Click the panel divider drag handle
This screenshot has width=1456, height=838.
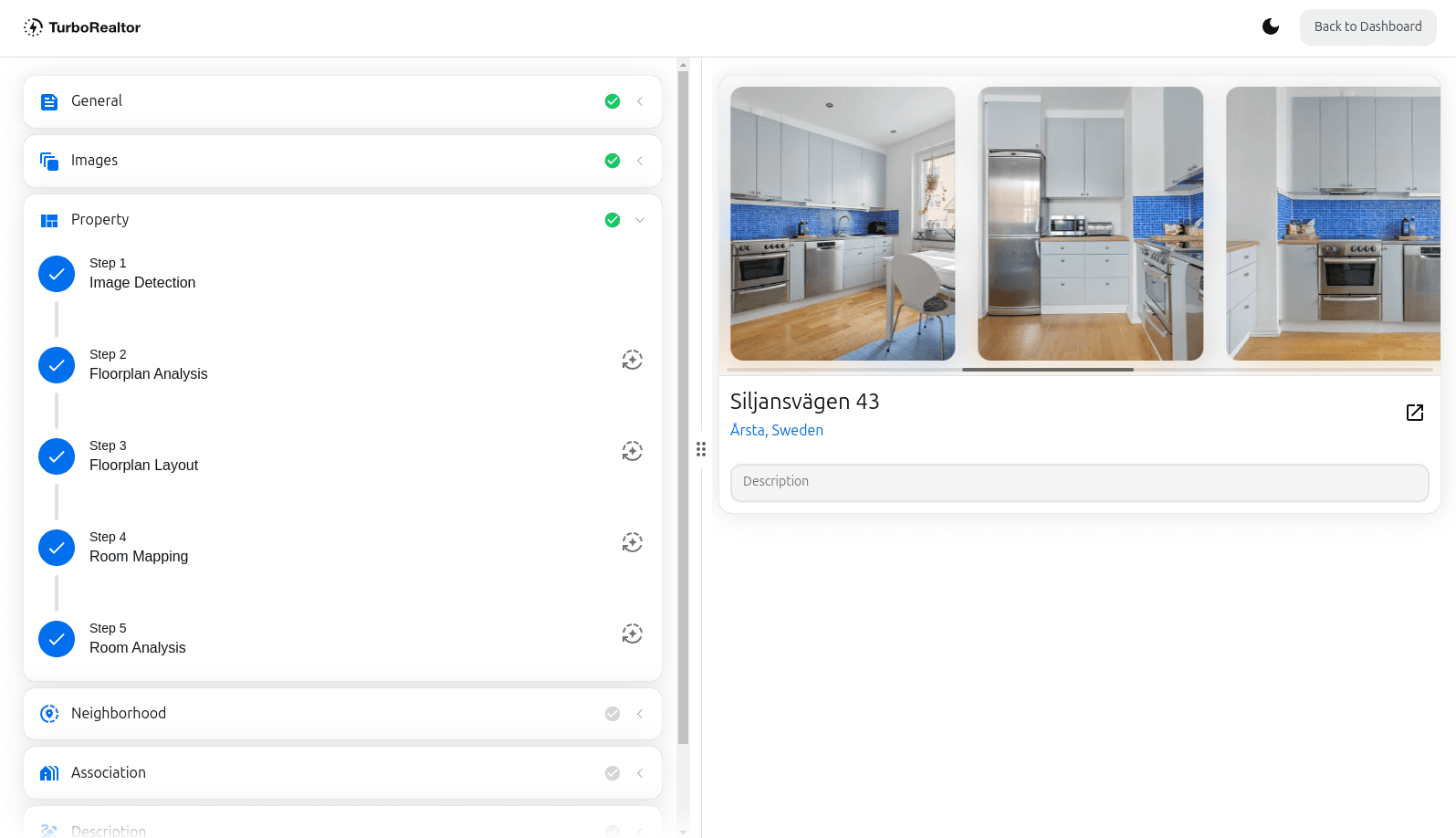click(x=701, y=449)
